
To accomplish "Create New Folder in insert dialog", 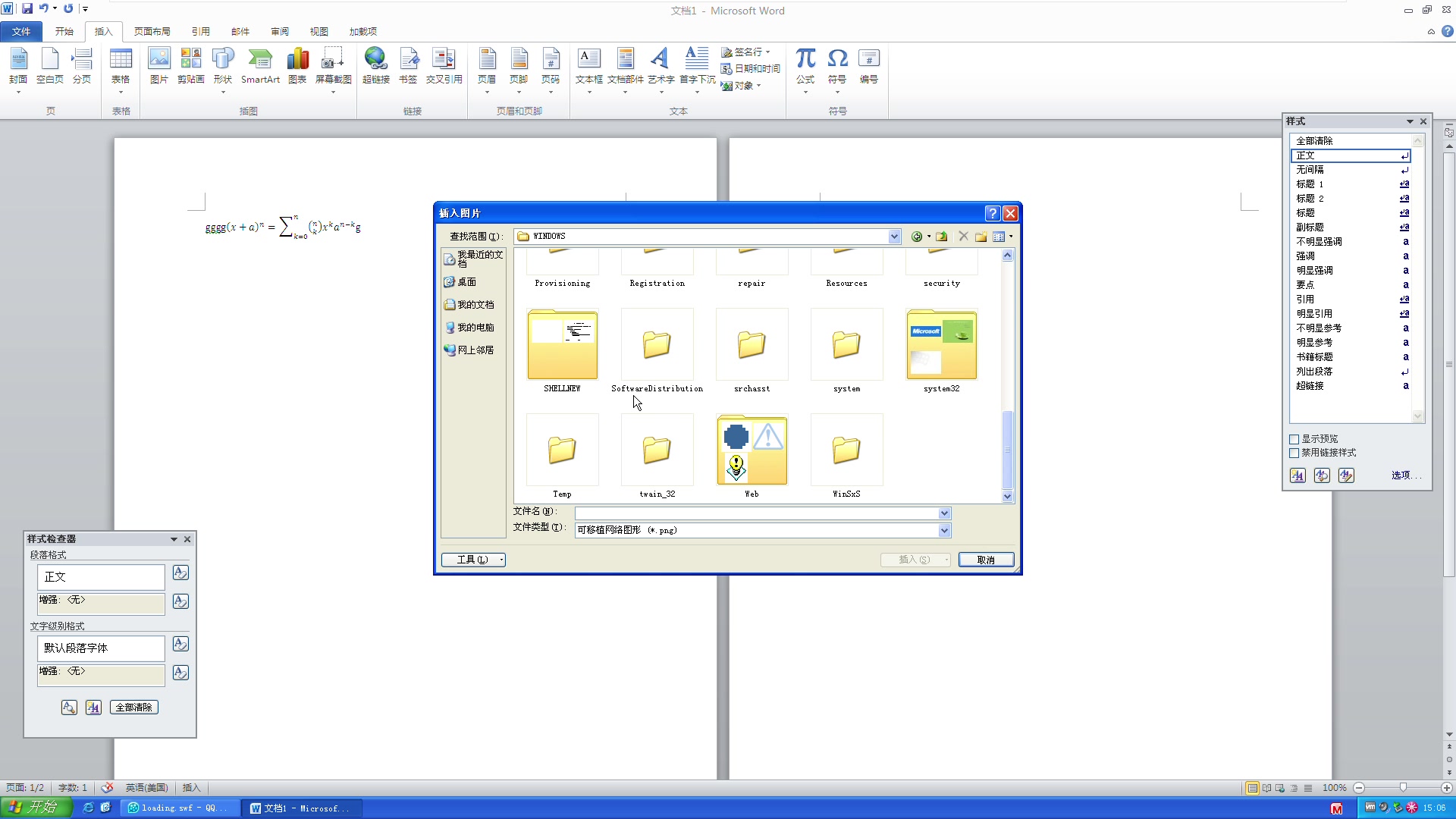I will point(981,237).
